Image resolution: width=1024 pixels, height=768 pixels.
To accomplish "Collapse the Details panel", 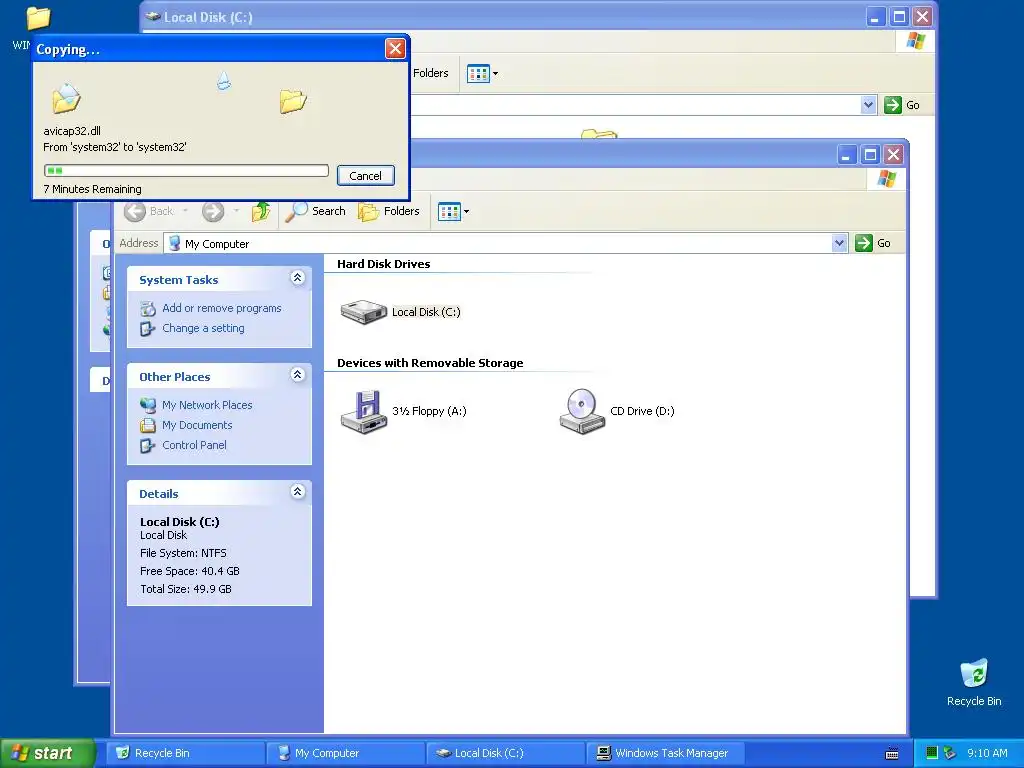I will [297, 492].
